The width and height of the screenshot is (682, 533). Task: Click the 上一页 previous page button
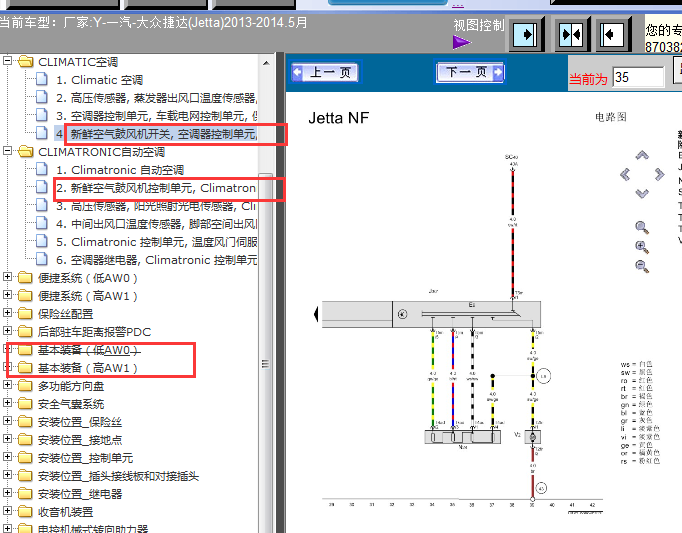325,72
